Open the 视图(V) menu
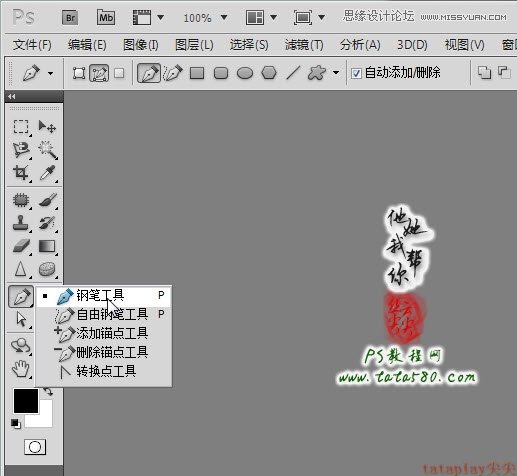 pos(464,45)
